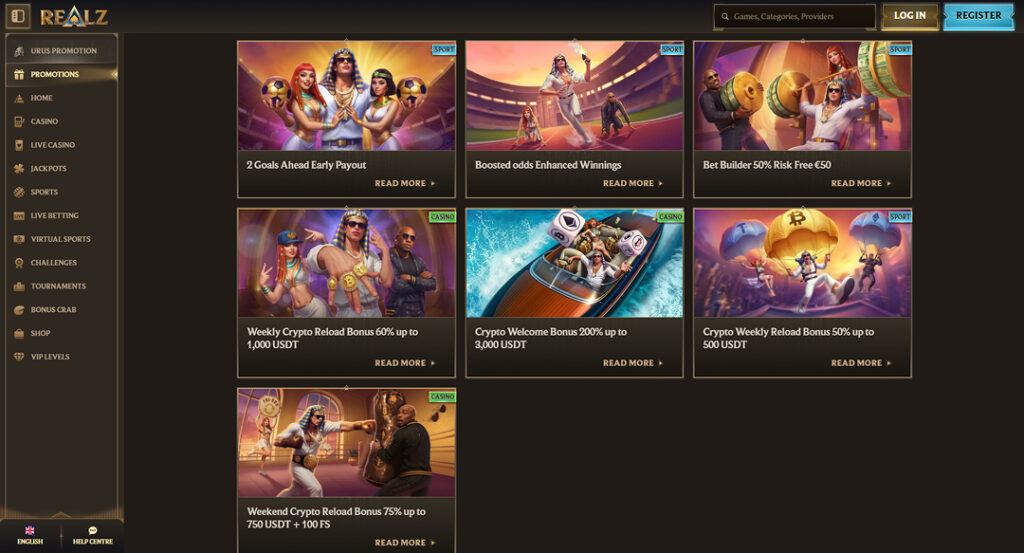Open the Tournaments icon
This screenshot has width=1024, height=553.
tap(19, 286)
